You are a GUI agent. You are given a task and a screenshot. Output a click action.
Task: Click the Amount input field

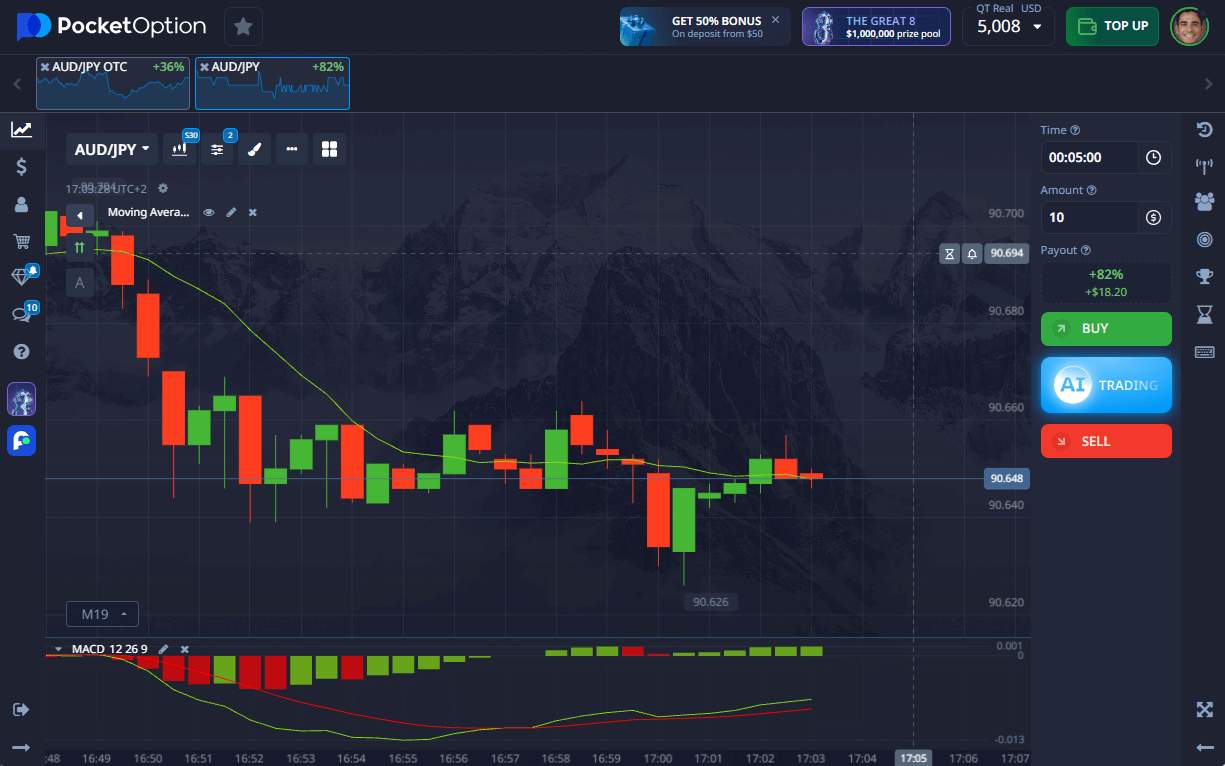tap(1090, 217)
